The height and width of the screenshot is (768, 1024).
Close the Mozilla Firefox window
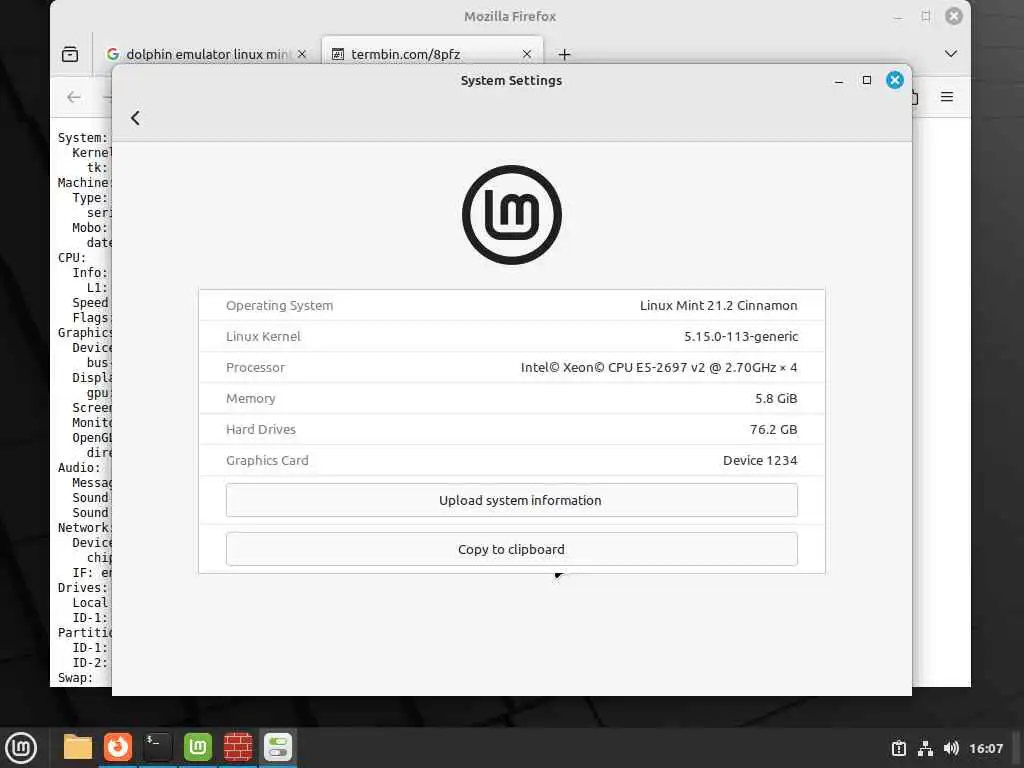pyautogui.click(x=954, y=16)
